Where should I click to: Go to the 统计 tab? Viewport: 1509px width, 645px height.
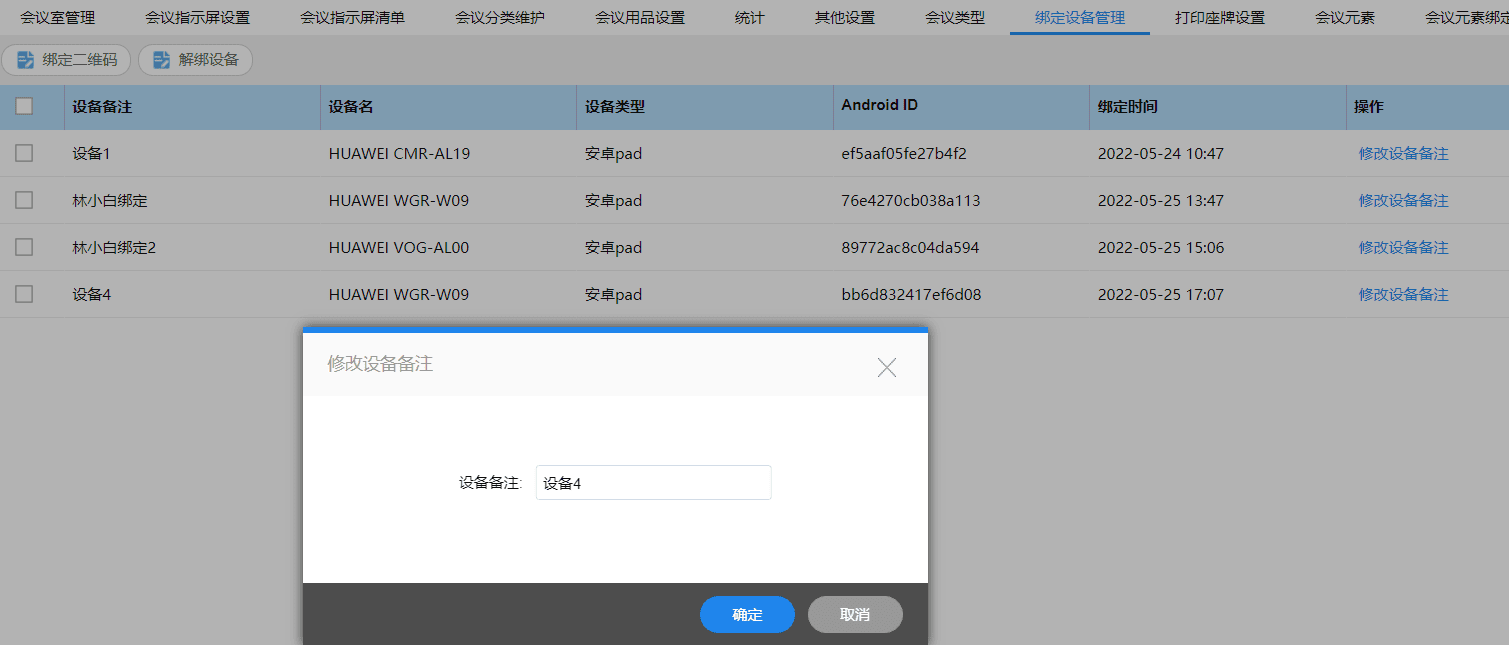(x=749, y=17)
